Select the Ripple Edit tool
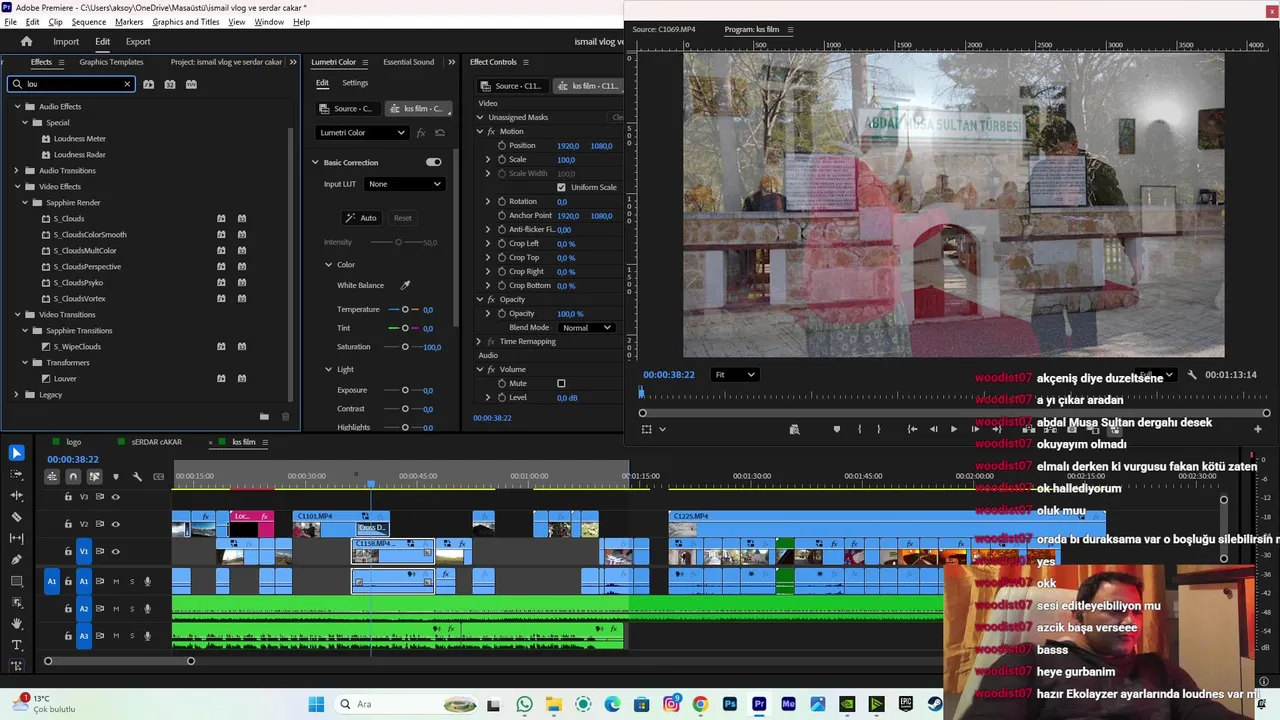 pos(16,496)
